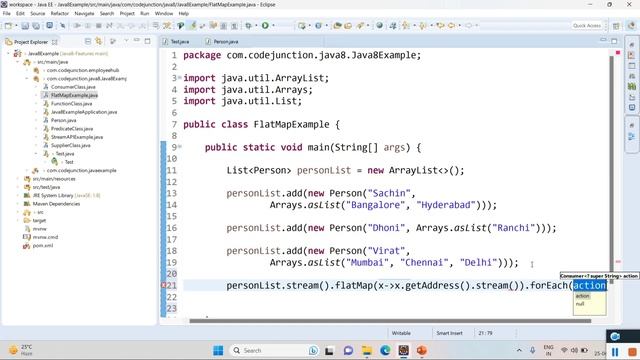Choose 'null' in the autocomplete popup

coord(580,304)
